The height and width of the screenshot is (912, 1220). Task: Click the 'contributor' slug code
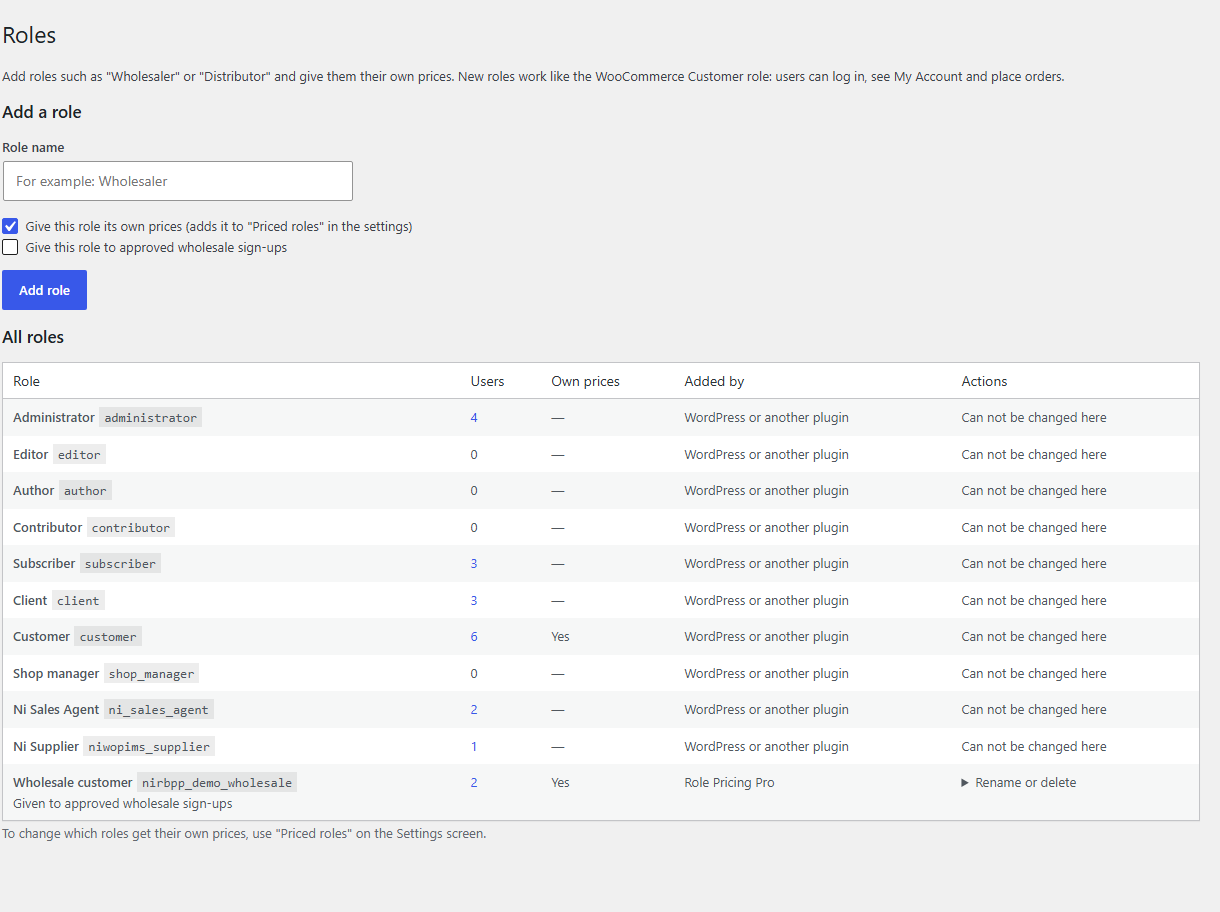(x=131, y=527)
